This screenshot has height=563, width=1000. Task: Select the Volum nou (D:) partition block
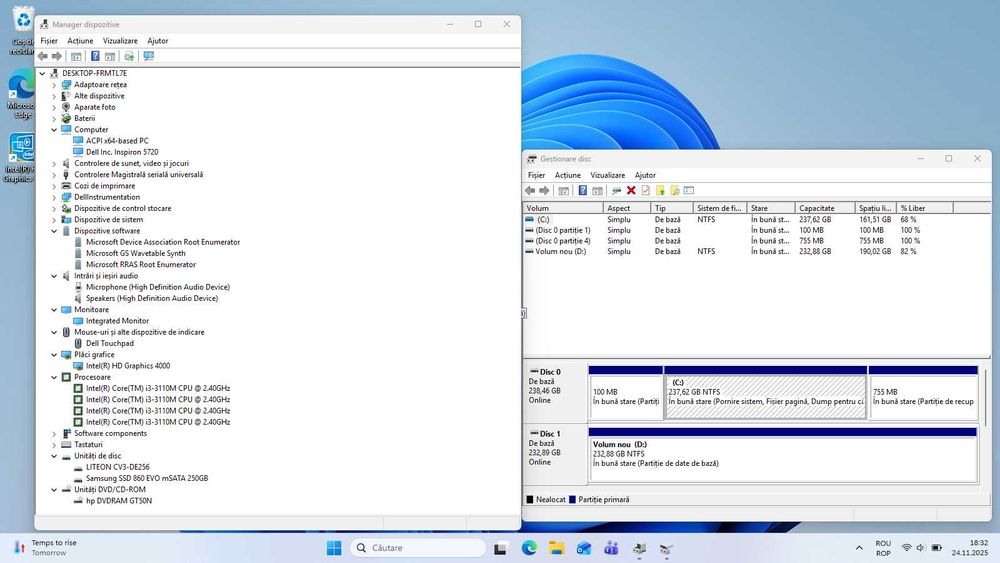point(783,458)
